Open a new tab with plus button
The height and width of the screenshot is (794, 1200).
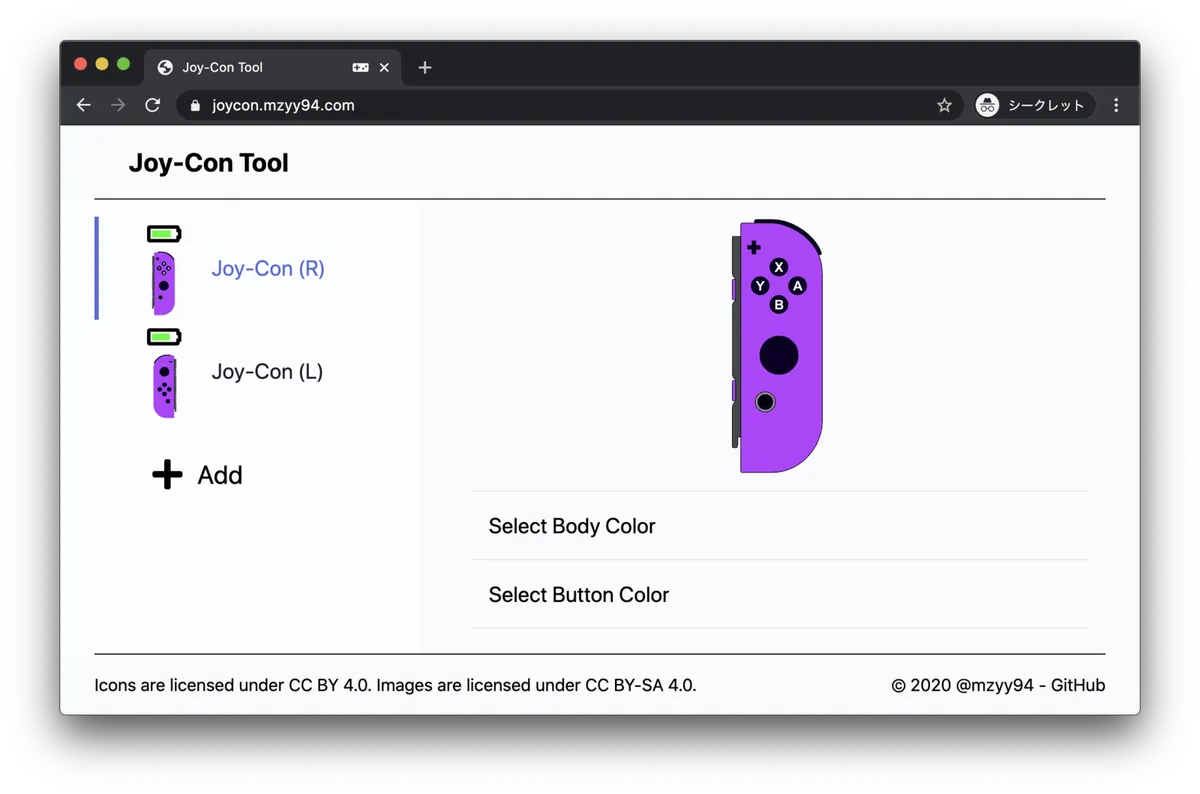(425, 67)
